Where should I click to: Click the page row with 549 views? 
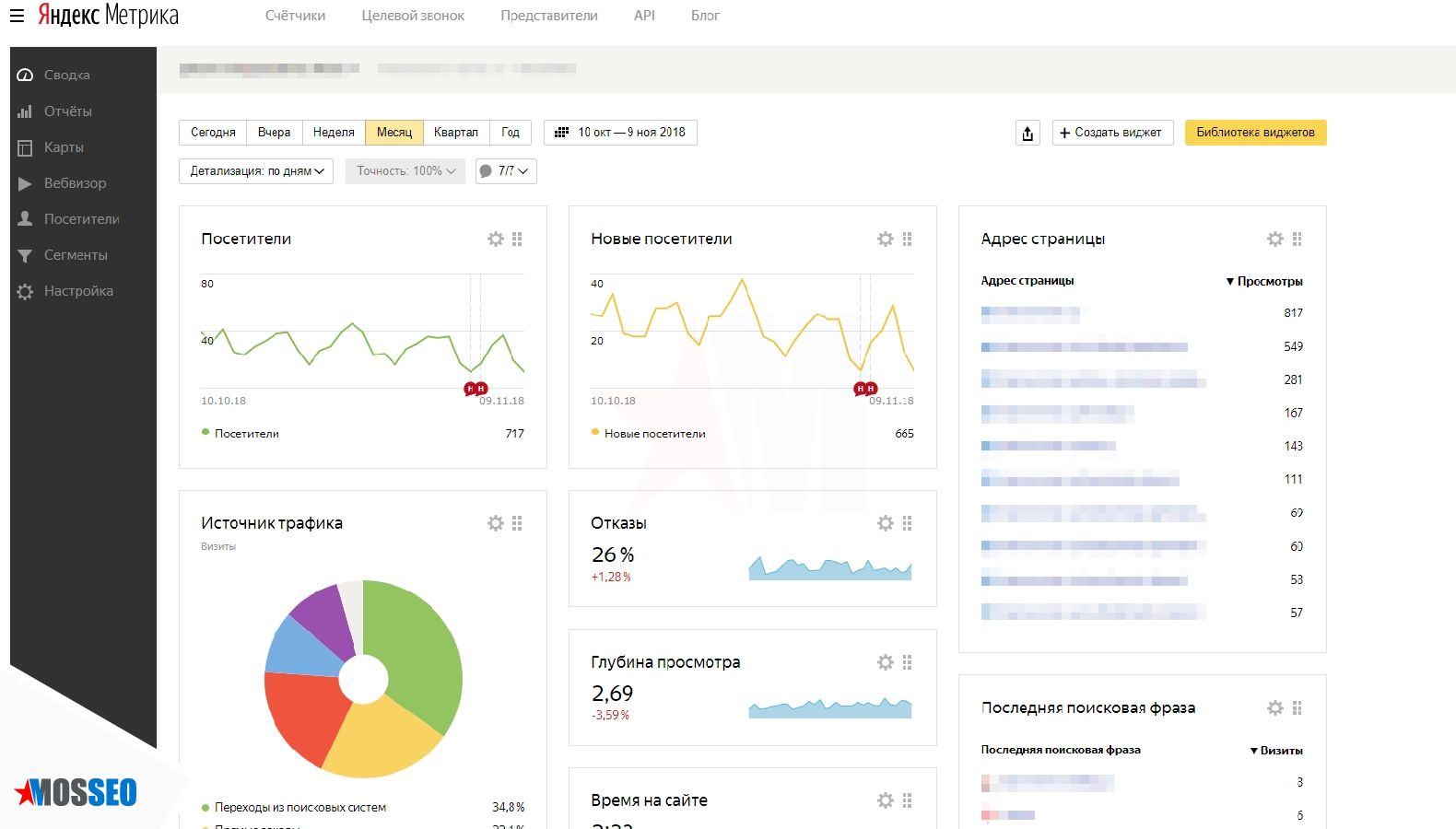click(x=1142, y=346)
